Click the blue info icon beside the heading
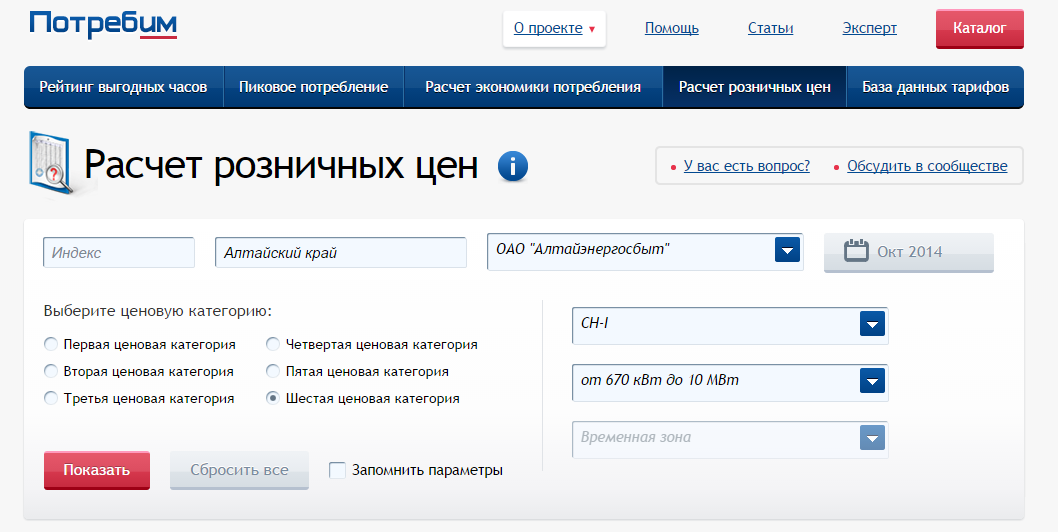 point(513,166)
